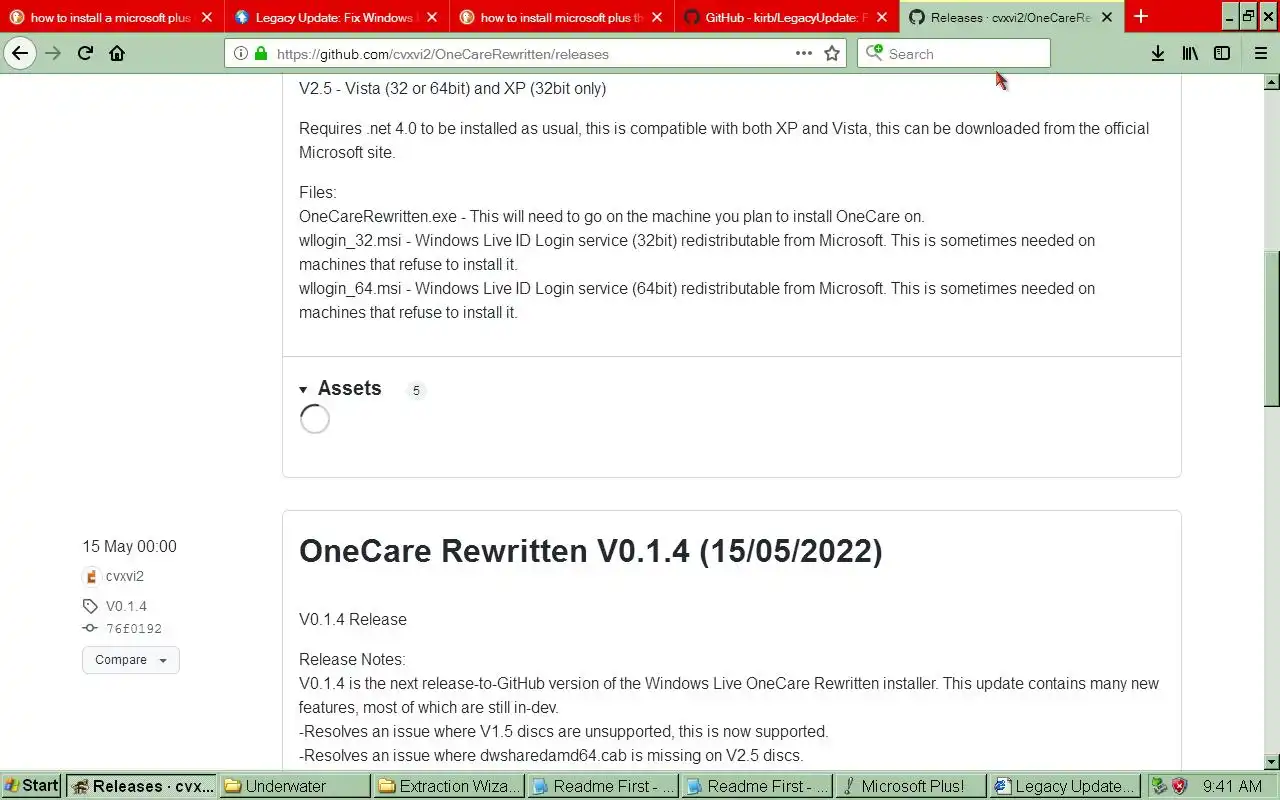Click the cvxvi2 avatar image
This screenshot has width=1280, height=800.
91,576
